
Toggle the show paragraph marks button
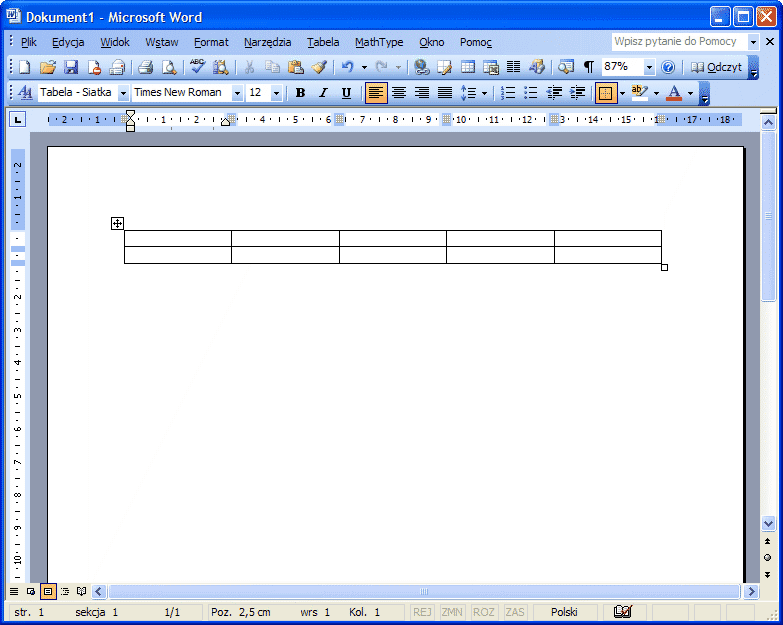[589, 67]
